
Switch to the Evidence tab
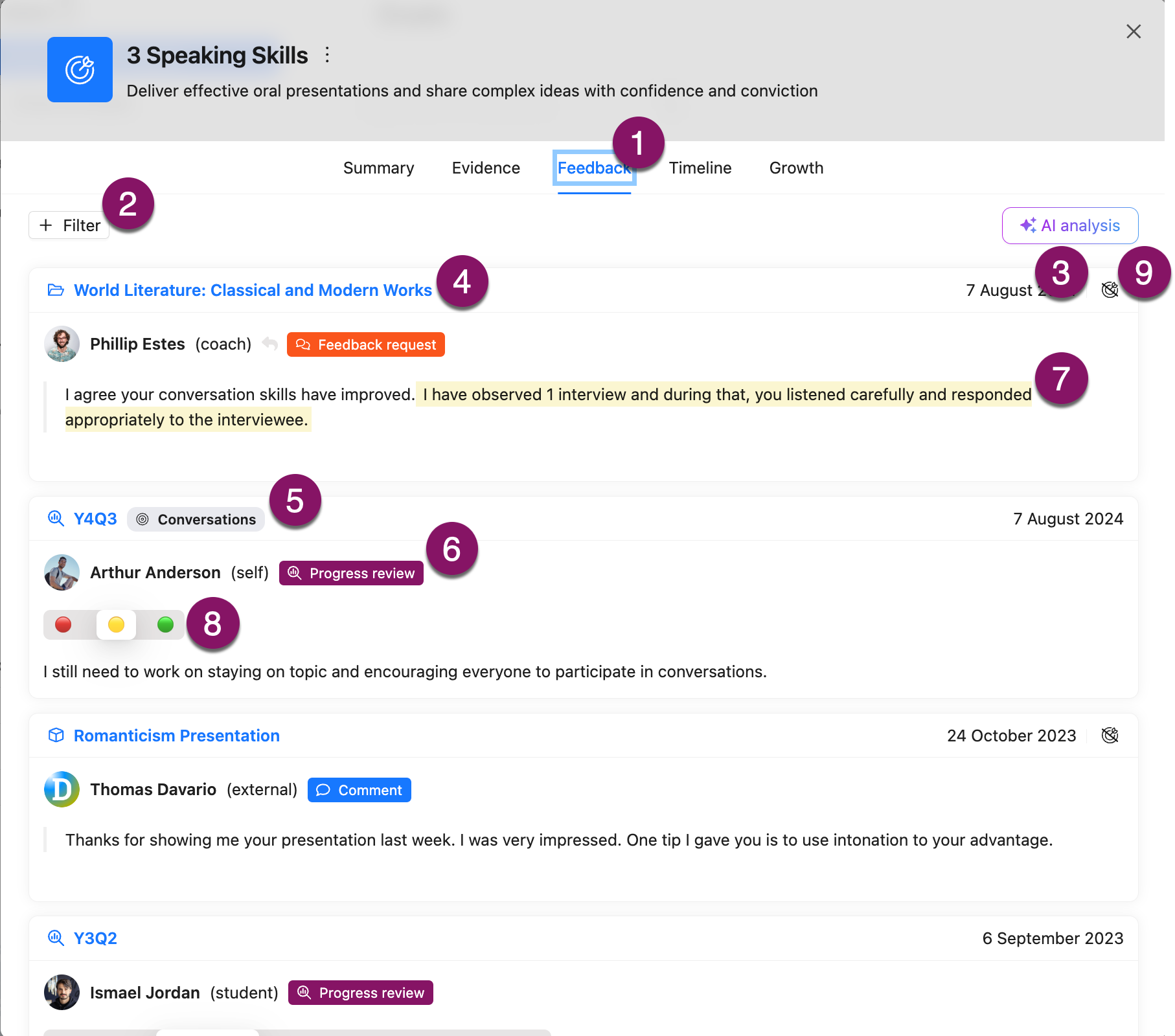tap(486, 168)
